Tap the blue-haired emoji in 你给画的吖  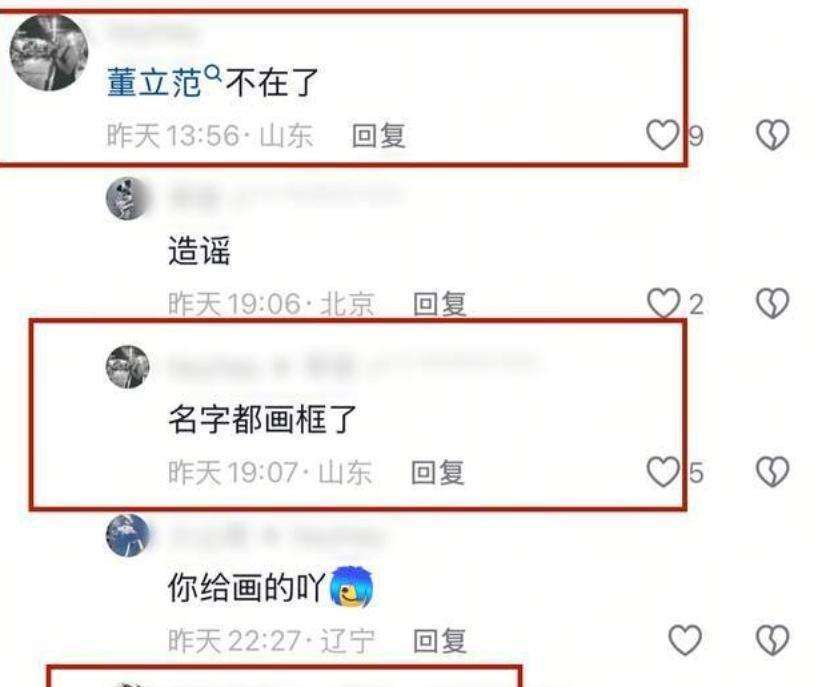[352, 587]
